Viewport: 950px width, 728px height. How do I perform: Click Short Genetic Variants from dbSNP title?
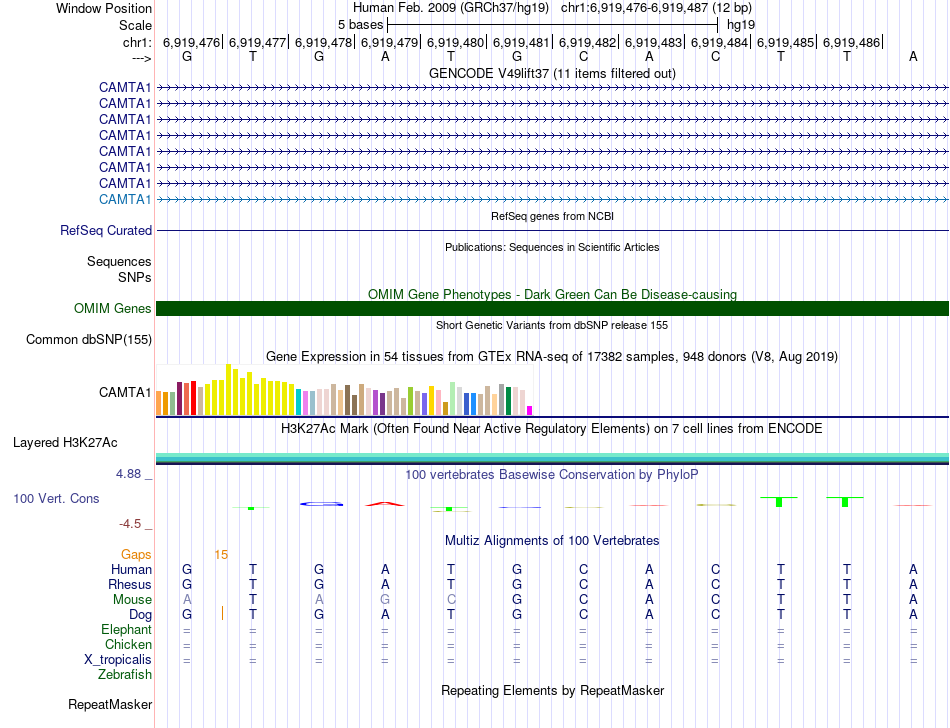552,325
